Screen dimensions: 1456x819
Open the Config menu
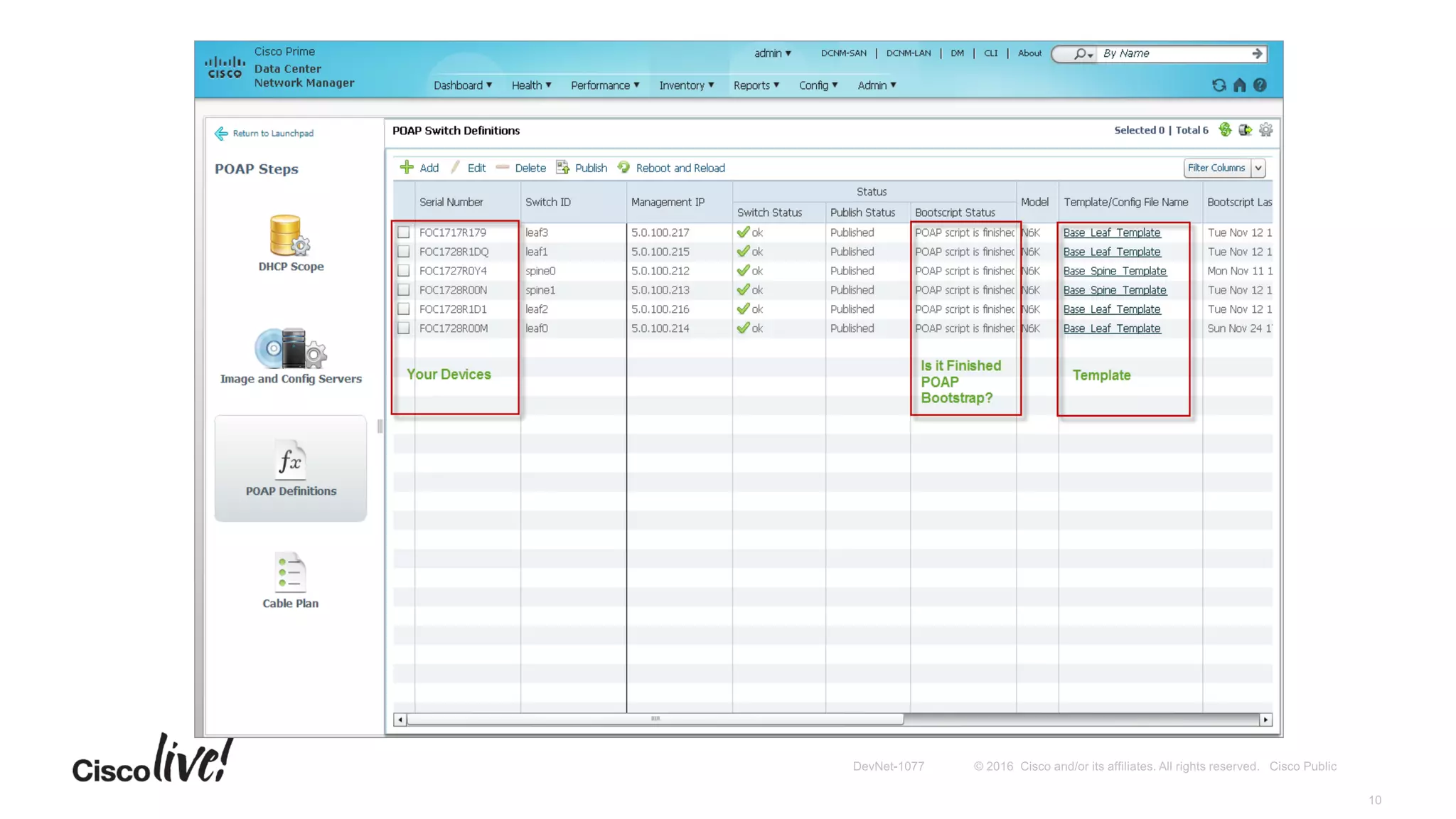818,85
